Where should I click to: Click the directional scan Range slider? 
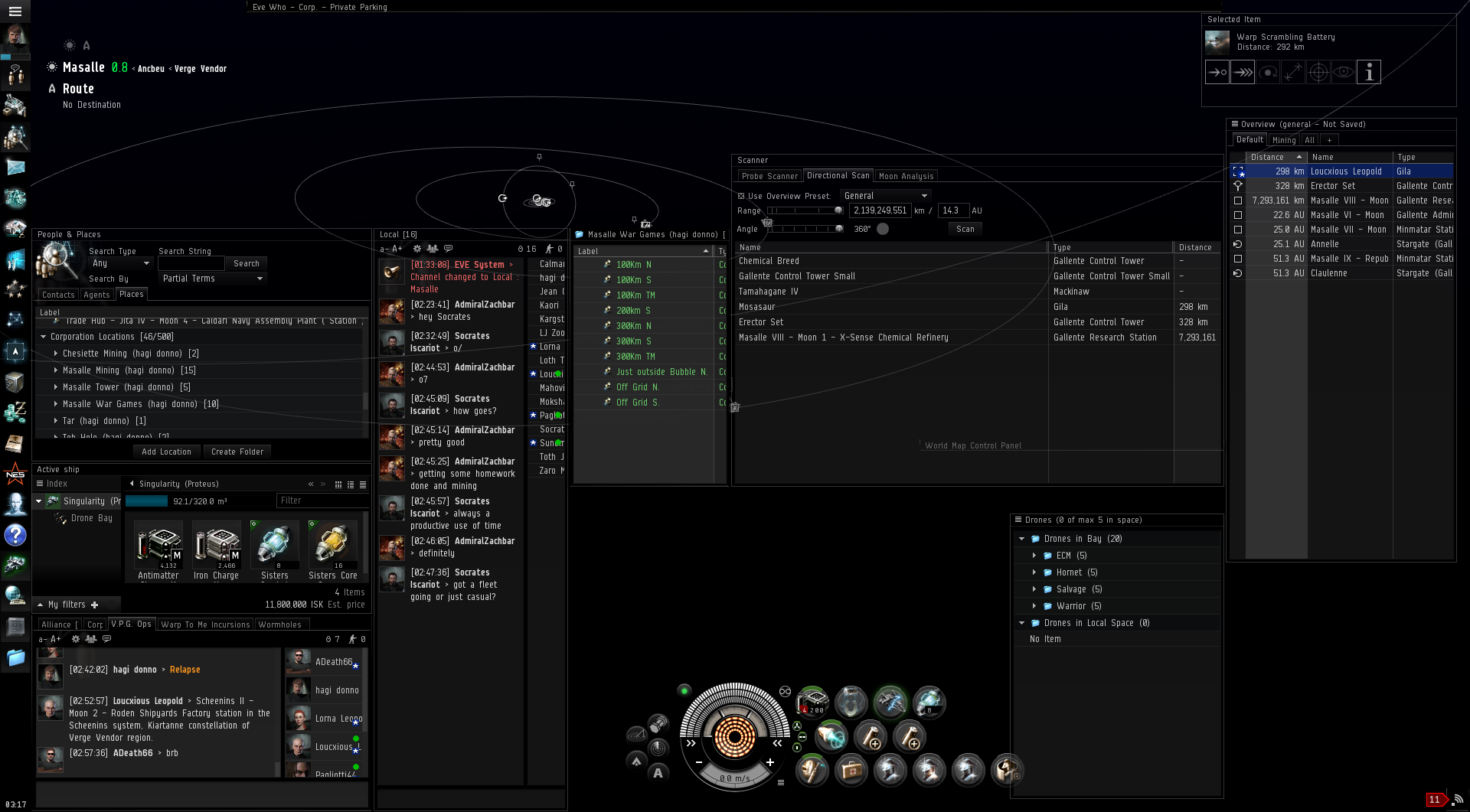click(x=804, y=210)
